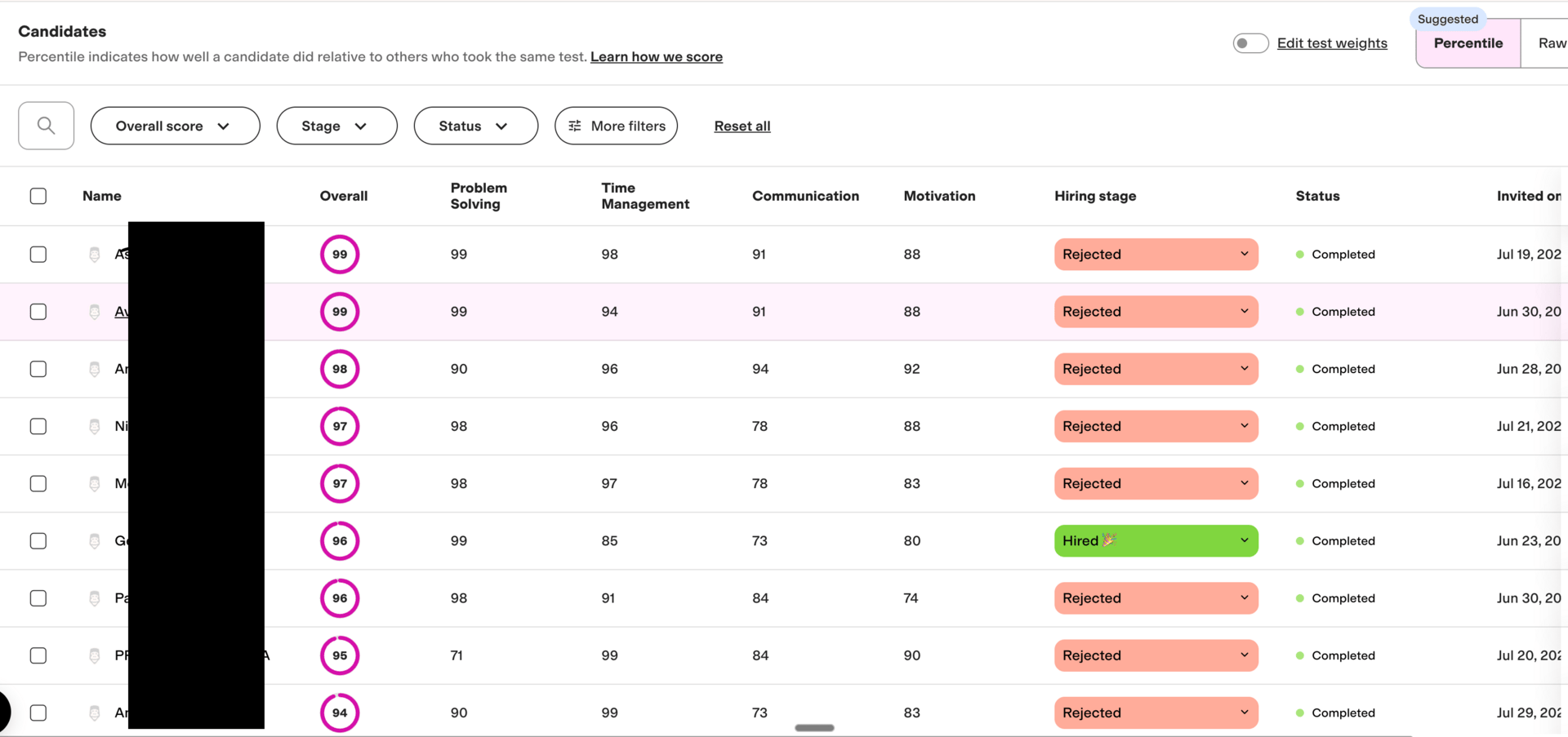Switch to the Raw score tab
1568x737 pixels.
[1549, 43]
